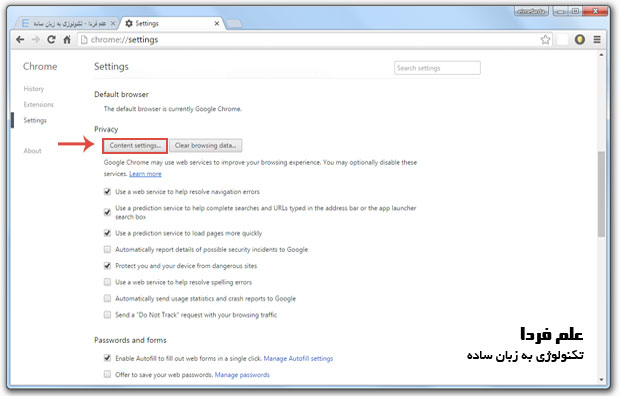
Task: Click the Default browser heading
Action: pyautogui.click(x=121, y=95)
